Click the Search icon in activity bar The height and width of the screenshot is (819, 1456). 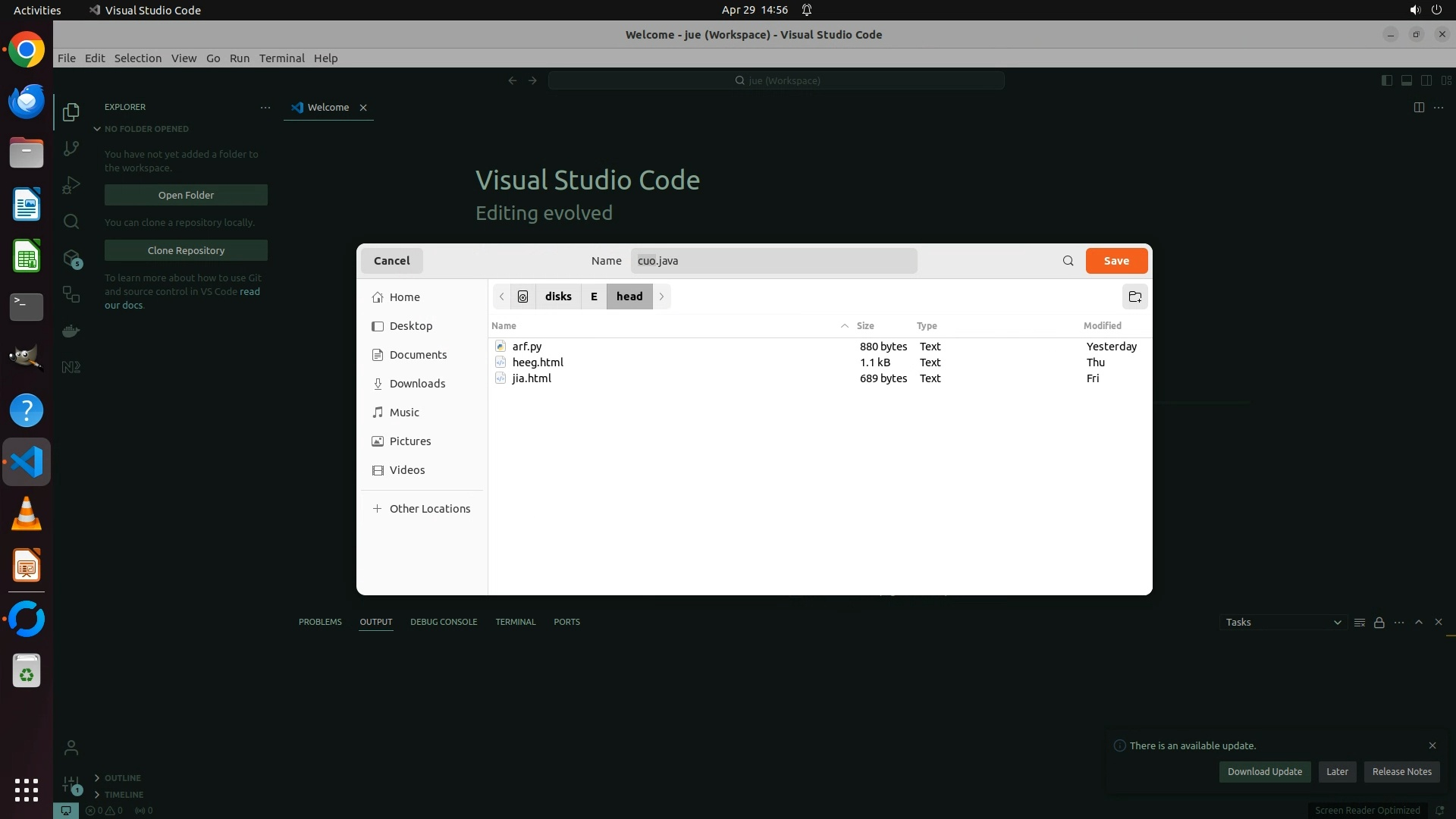71,221
